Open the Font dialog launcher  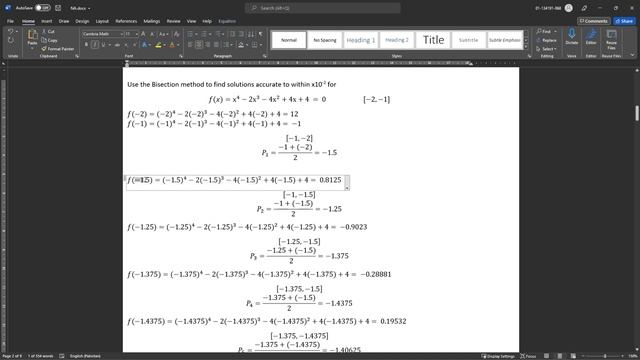coord(181,56)
